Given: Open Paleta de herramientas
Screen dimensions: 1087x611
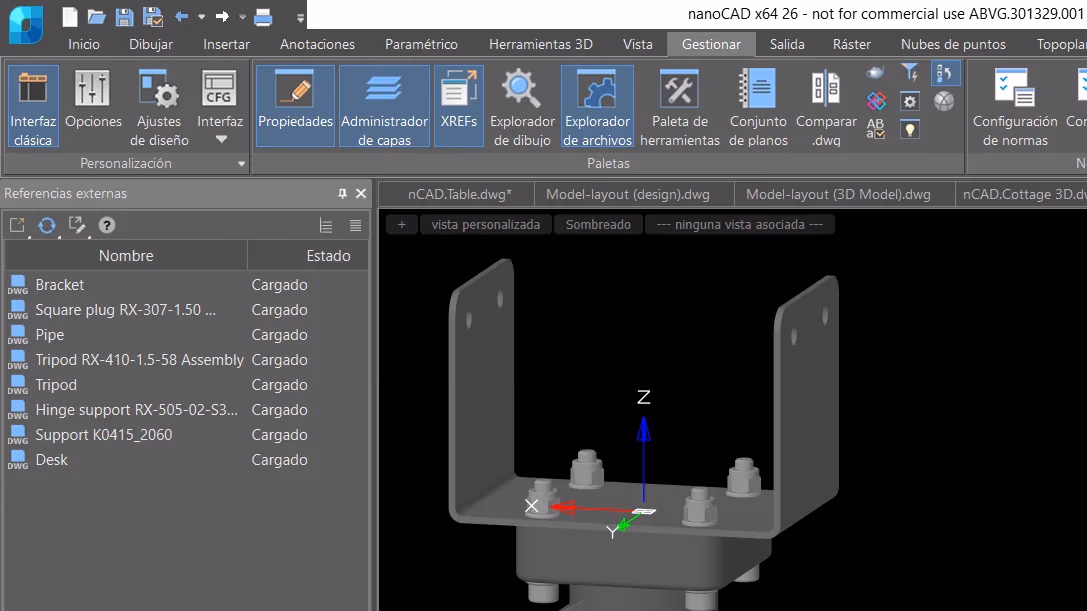Looking at the screenshot, I should pos(679,106).
